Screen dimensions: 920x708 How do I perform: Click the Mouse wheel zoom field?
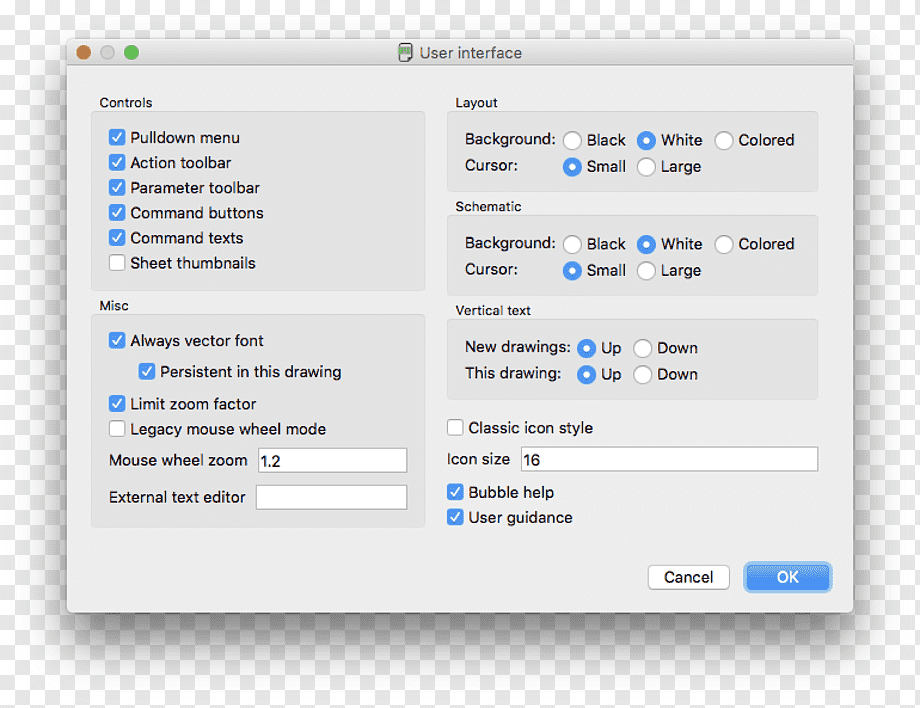332,460
